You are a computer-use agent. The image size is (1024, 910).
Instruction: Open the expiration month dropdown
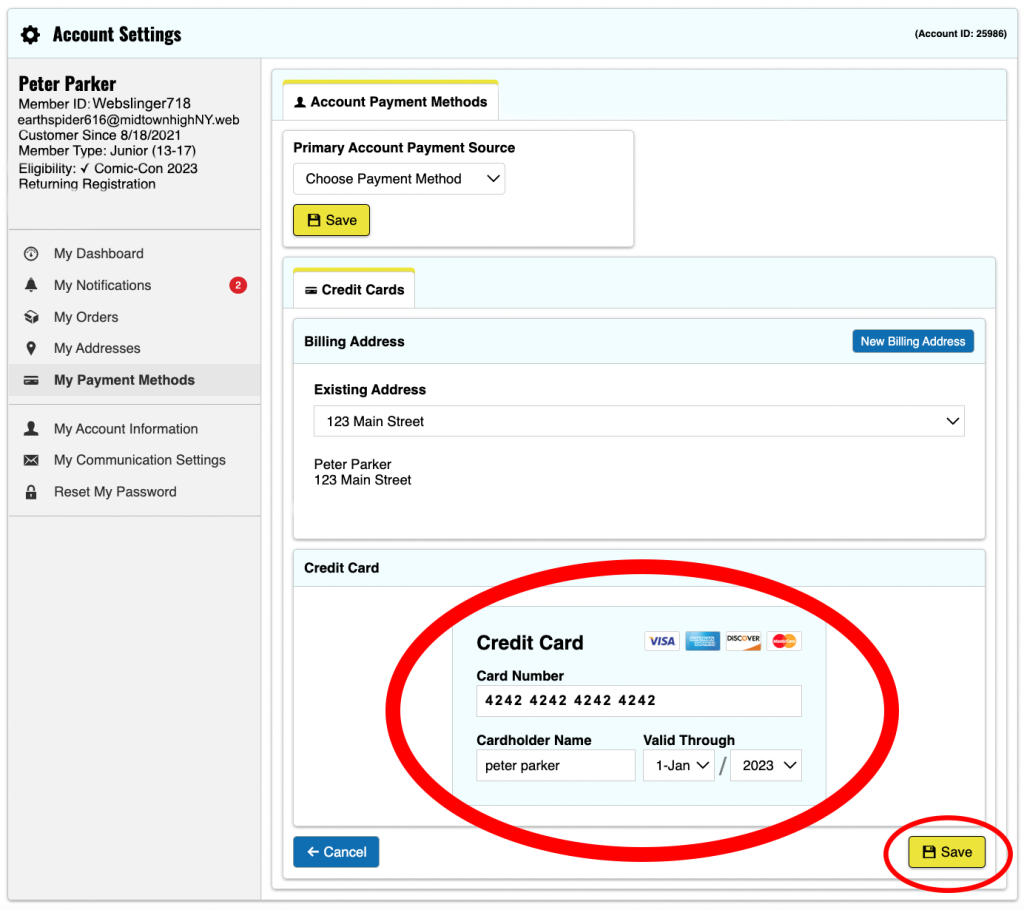coord(678,766)
